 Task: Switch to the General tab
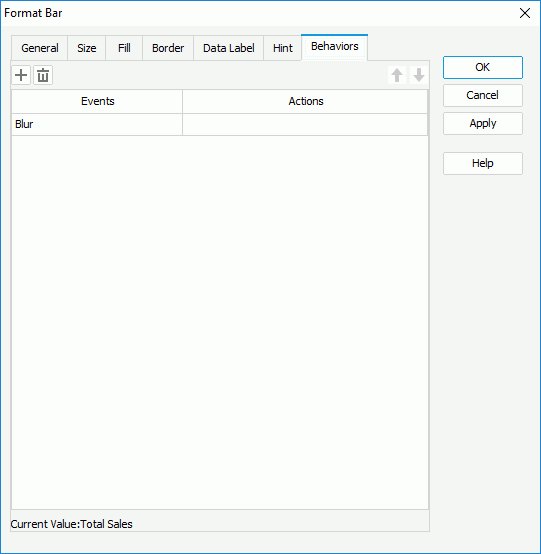coord(40,48)
